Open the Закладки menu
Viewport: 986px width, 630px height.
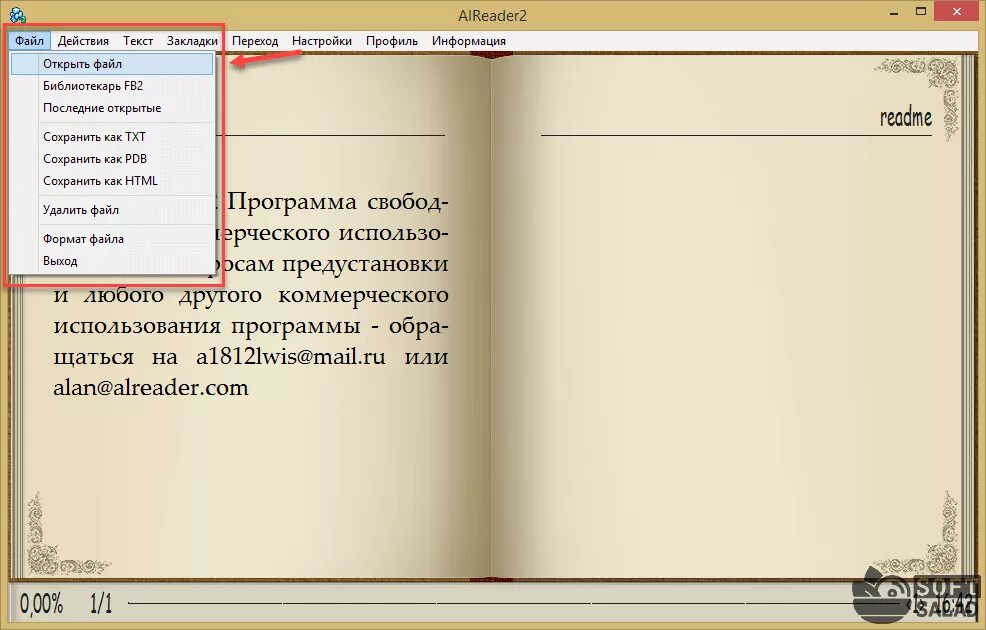point(192,41)
